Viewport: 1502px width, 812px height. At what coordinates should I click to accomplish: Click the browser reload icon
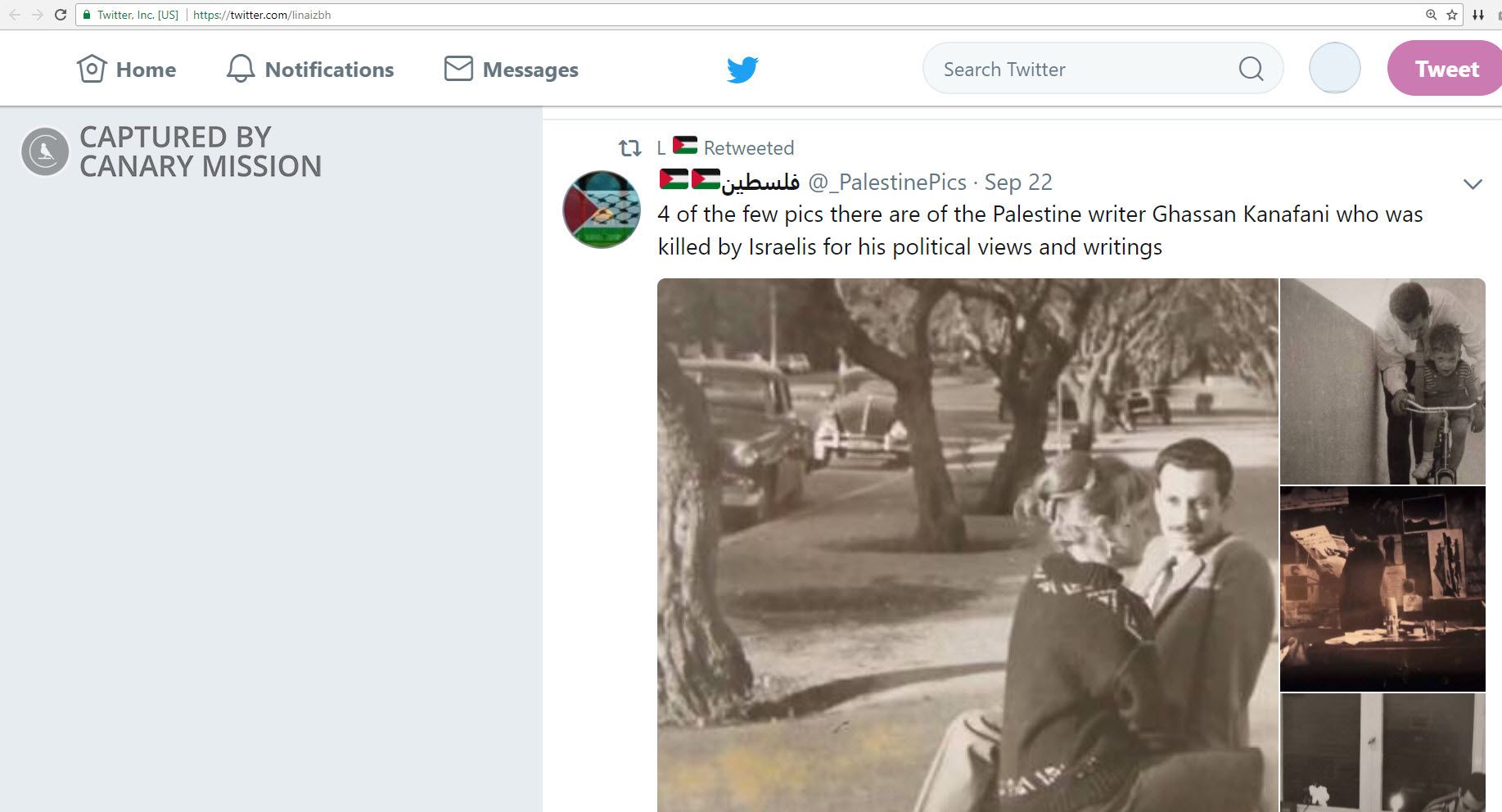(x=61, y=15)
